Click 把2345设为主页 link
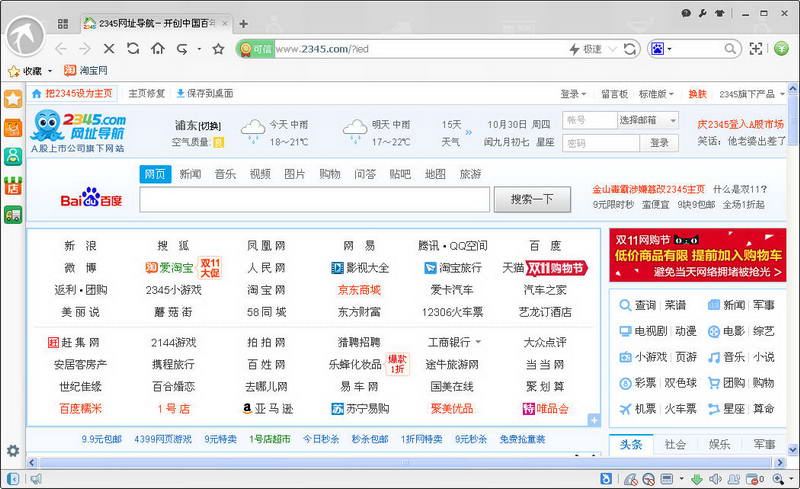This screenshot has width=800, height=489. (x=72, y=94)
